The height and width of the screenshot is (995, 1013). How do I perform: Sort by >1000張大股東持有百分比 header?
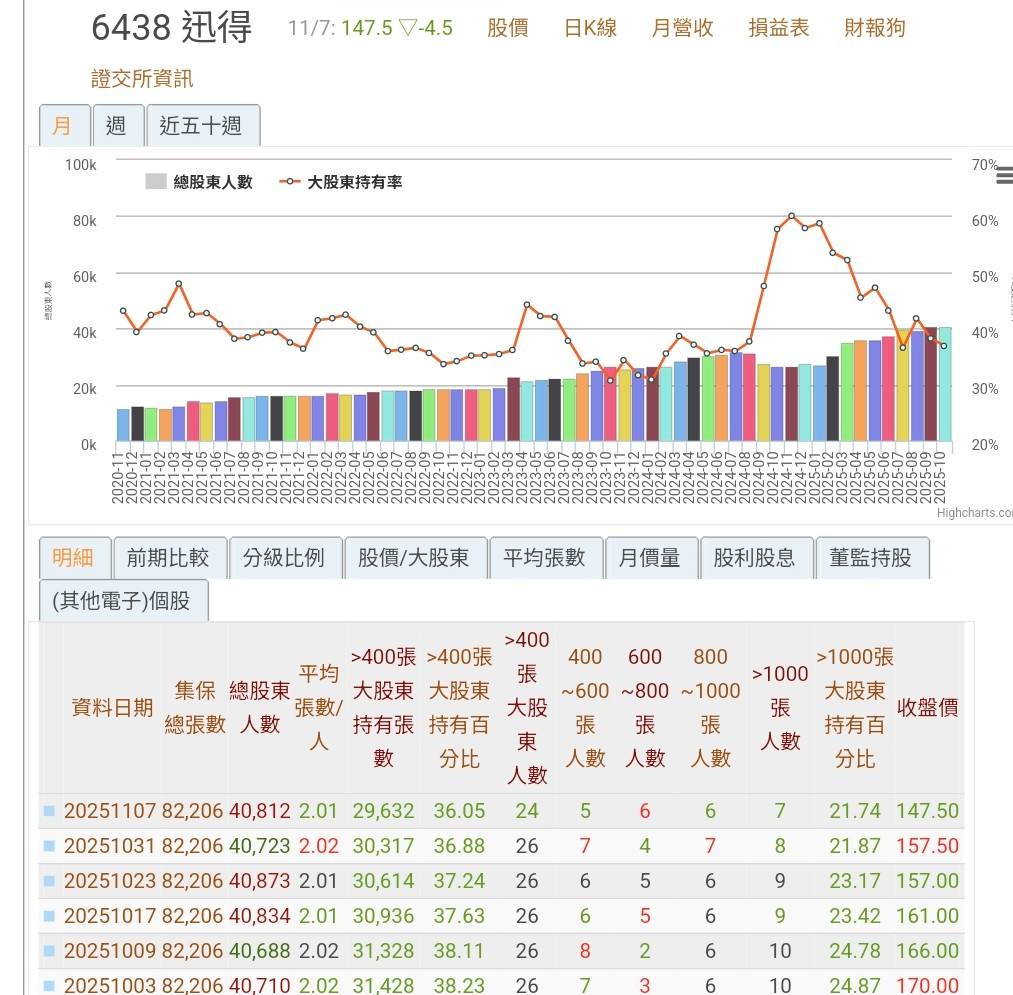coord(855,707)
